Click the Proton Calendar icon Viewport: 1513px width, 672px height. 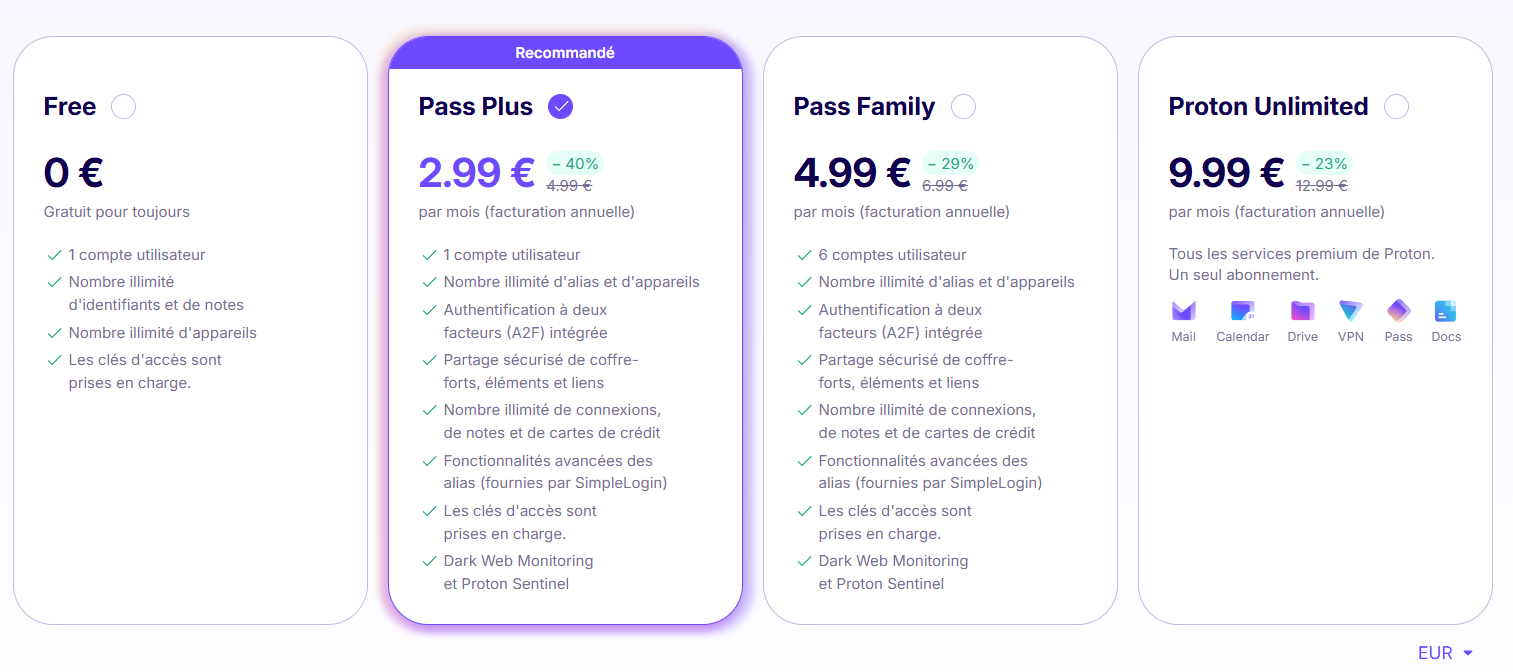pyautogui.click(x=1242, y=311)
